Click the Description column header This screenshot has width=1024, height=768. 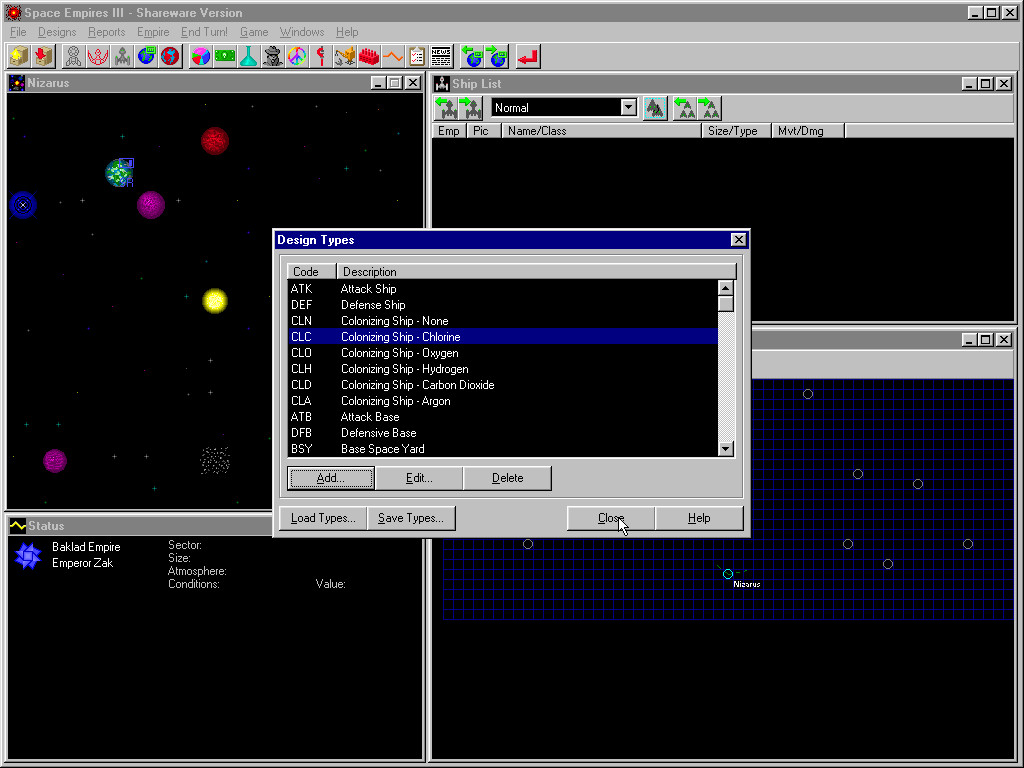(536, 272)
